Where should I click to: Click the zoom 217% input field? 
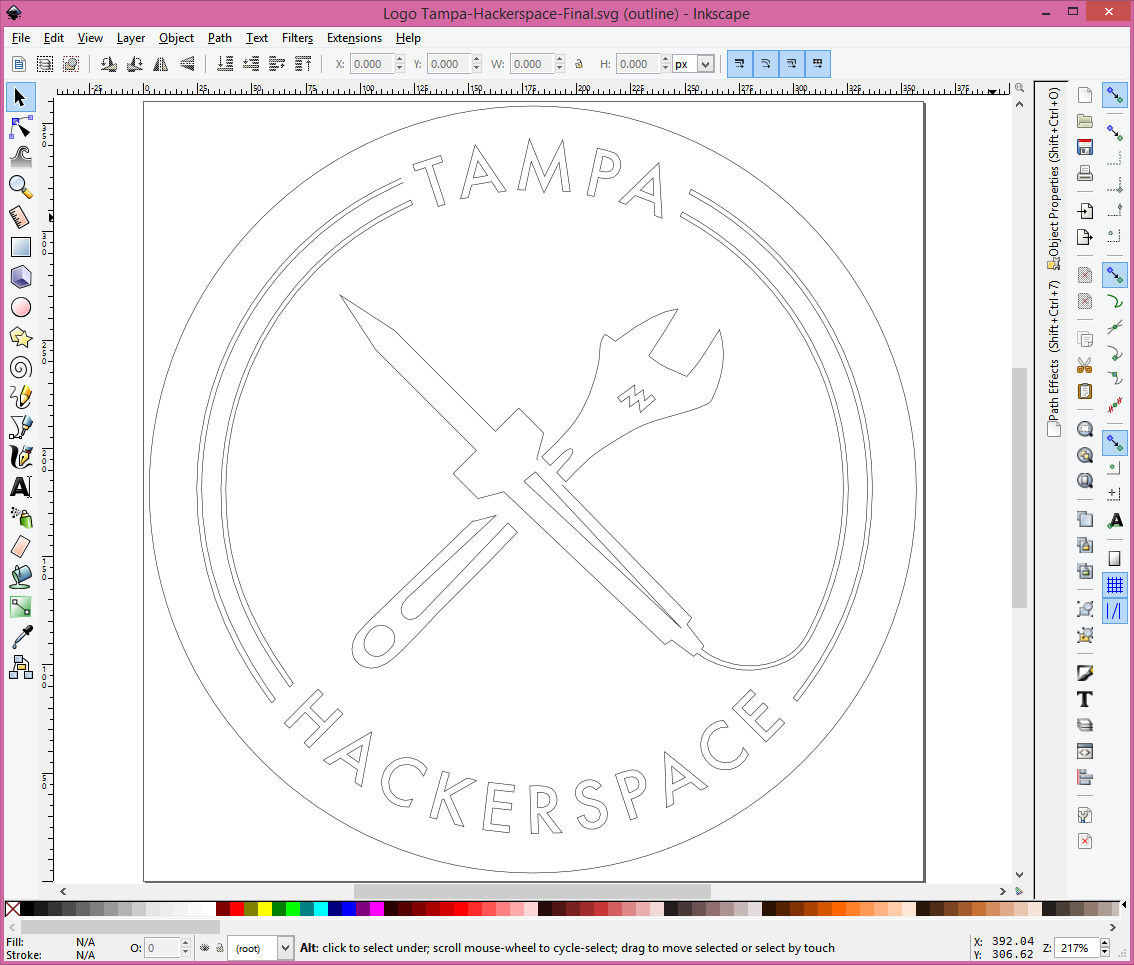[x=1077, y=948]
